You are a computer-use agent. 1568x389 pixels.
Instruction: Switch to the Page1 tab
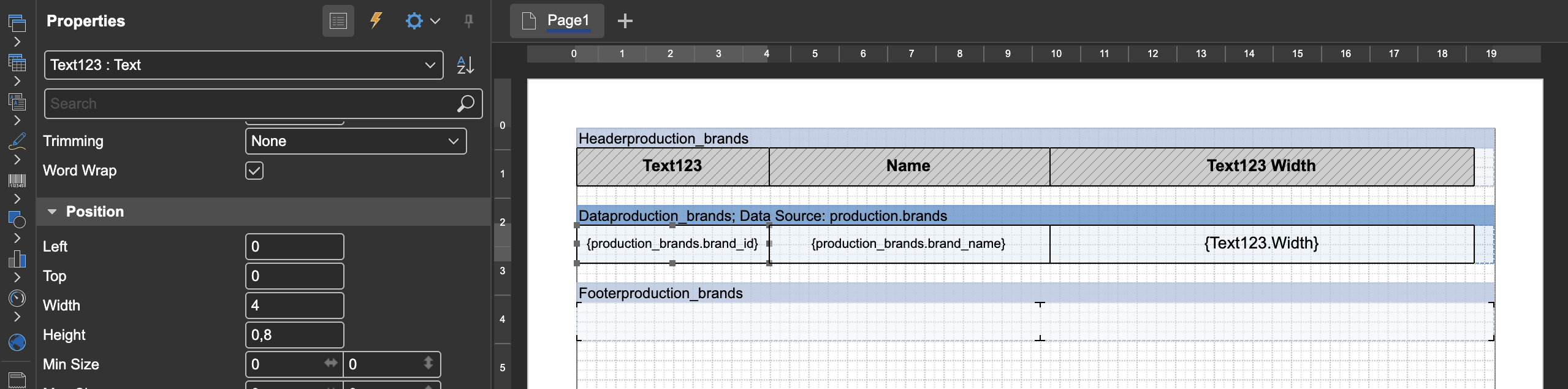point(557,21)
